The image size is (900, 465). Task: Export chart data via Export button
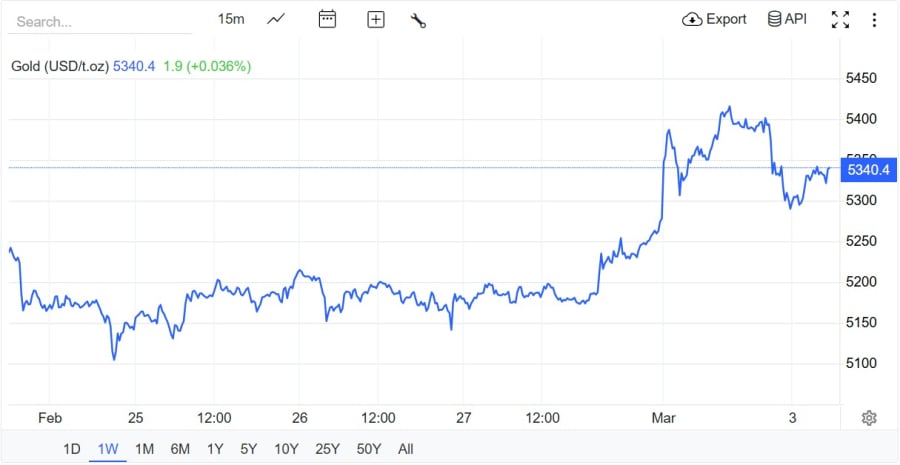(715, 19)
